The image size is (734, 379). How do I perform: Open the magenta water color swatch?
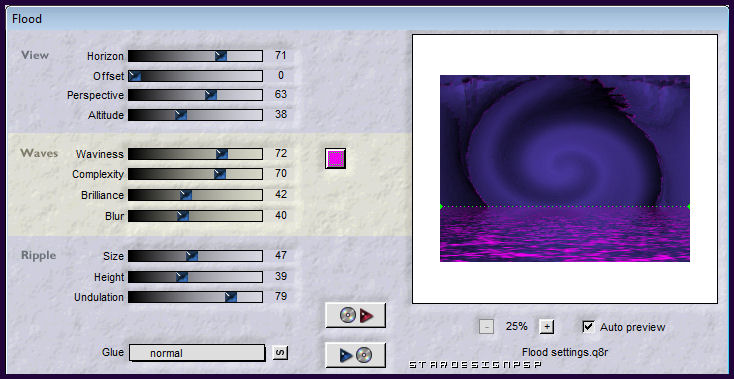point(335,159)
